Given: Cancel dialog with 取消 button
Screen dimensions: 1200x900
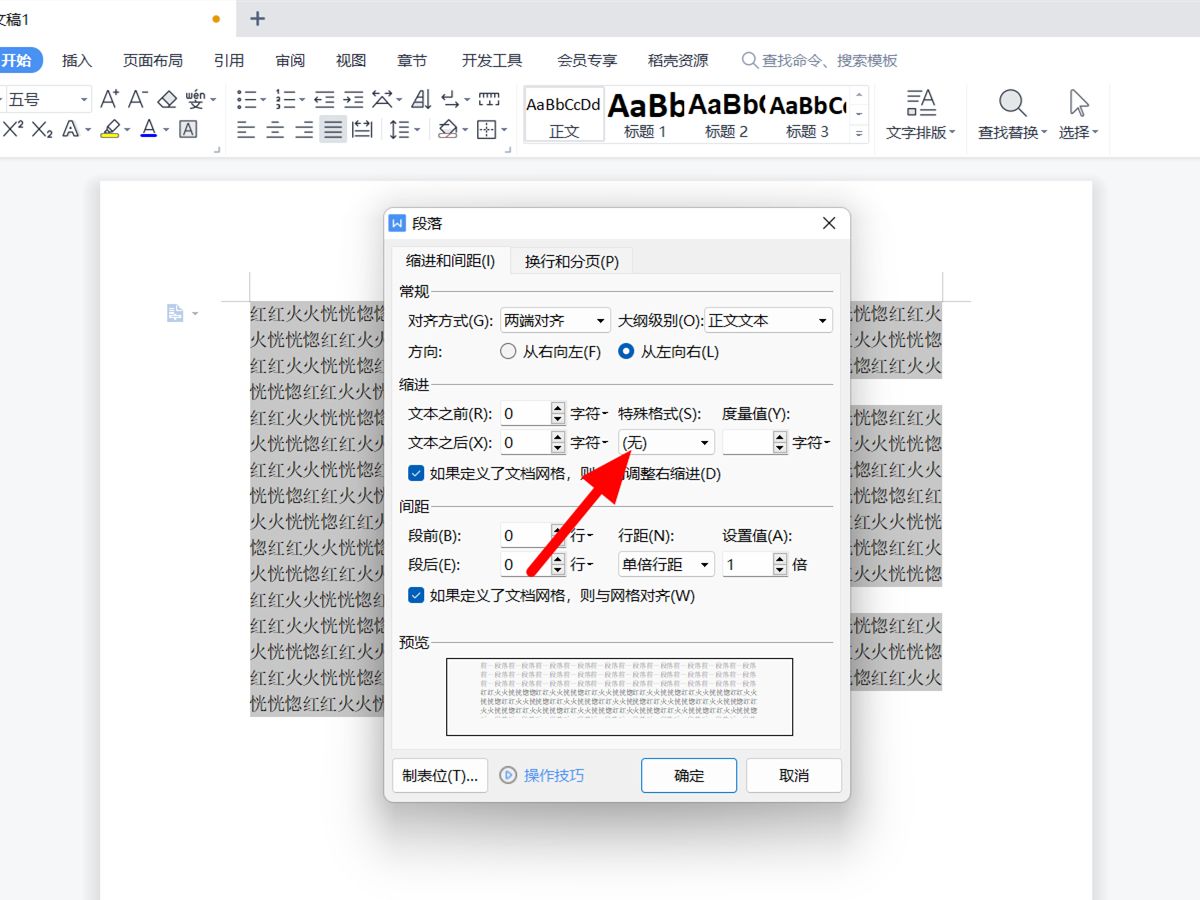Looking at the screenshot, I should (x=794, y=775).
